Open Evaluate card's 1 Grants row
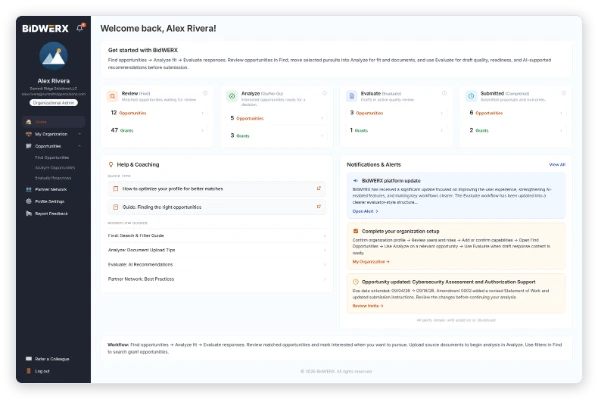The width and height of the screenshot is (598, 399). 397,130
